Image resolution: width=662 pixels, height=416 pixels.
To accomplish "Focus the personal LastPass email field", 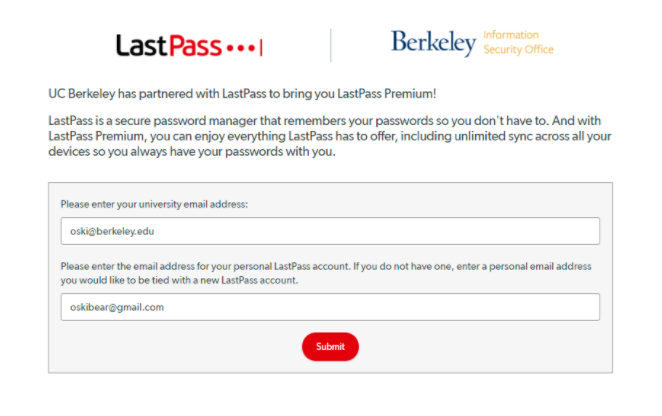I will (x=330, y=307).
